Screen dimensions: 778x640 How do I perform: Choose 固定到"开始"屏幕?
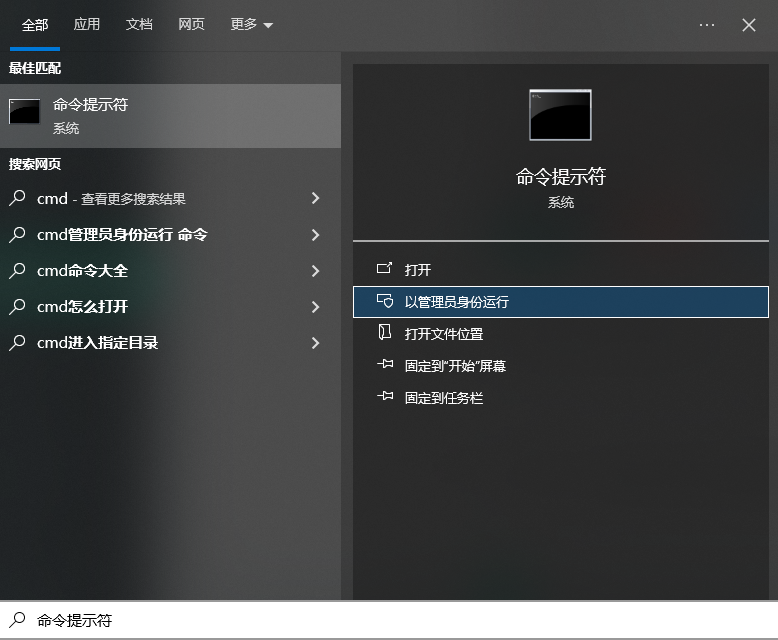561,366
